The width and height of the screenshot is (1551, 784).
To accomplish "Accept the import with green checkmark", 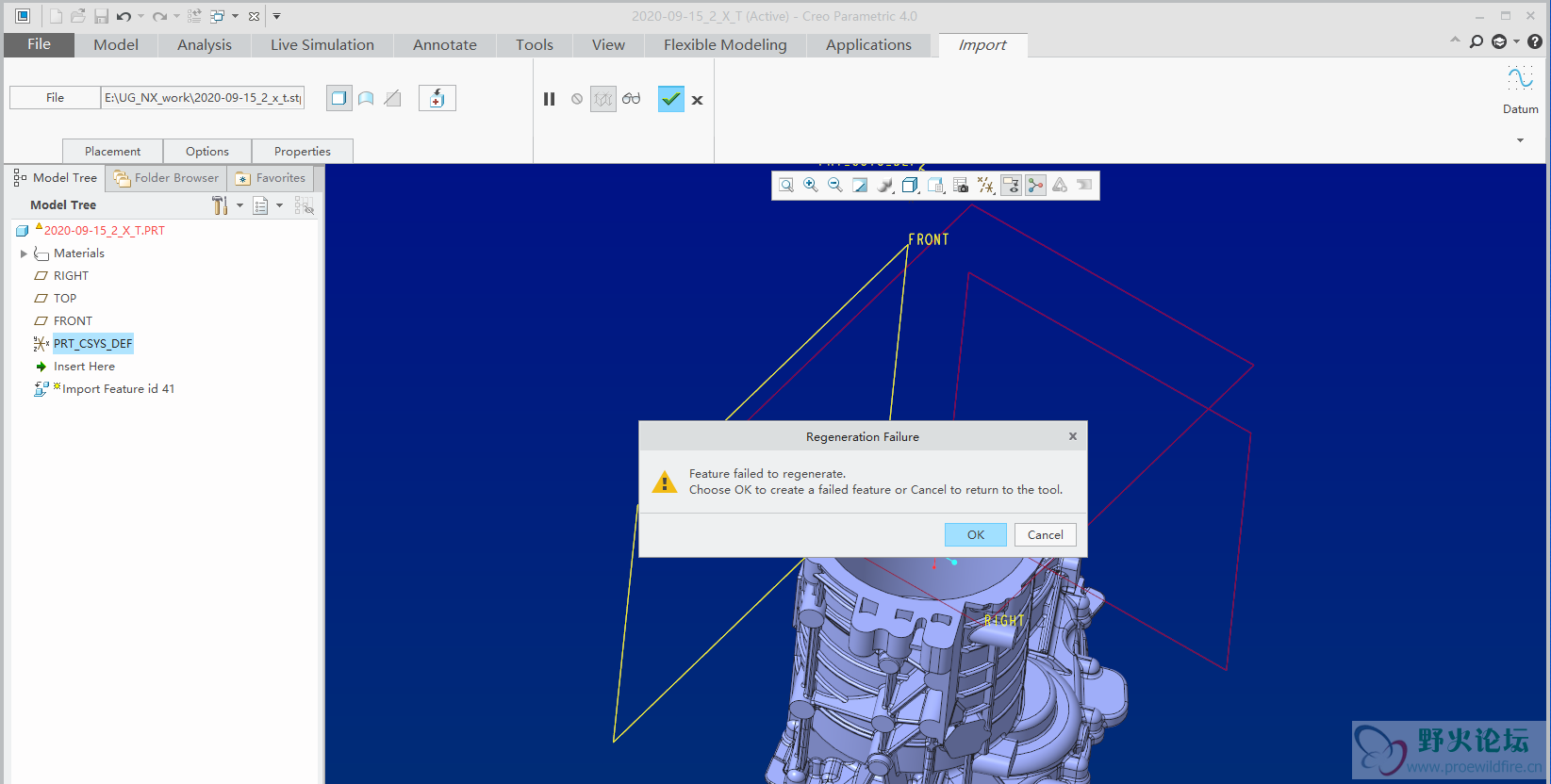I will point(671,99).
